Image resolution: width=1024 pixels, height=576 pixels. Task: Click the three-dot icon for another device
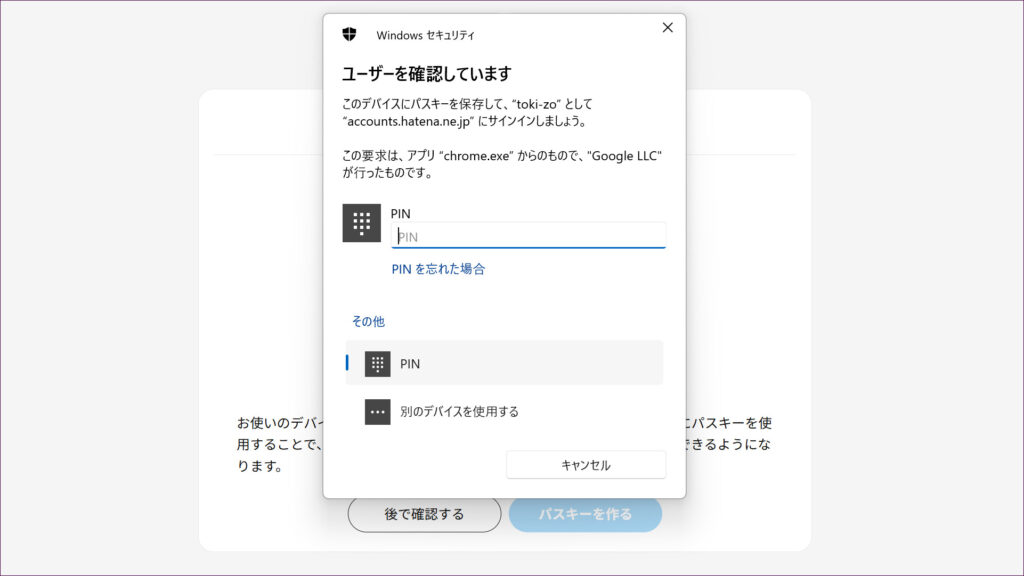tap(377, 412)
